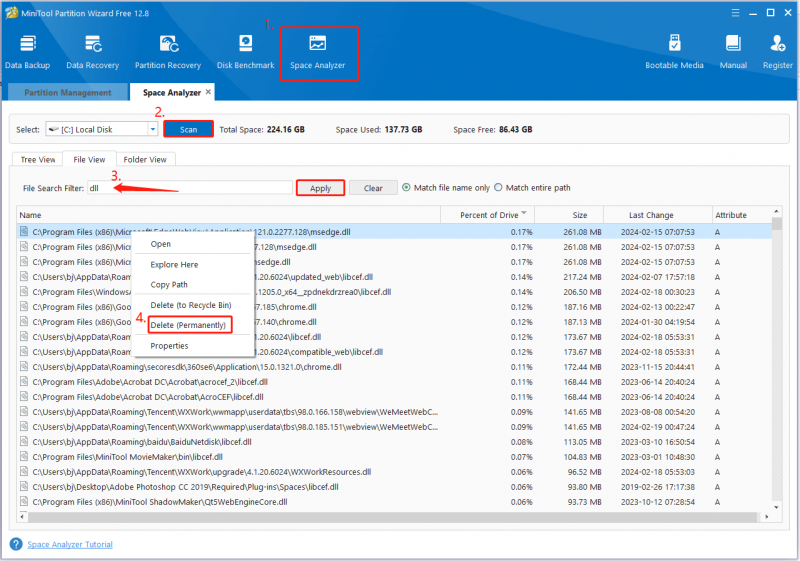Open Partition Recovery from the toolbar
Screen dimensions: 800x561
[168, 52]
